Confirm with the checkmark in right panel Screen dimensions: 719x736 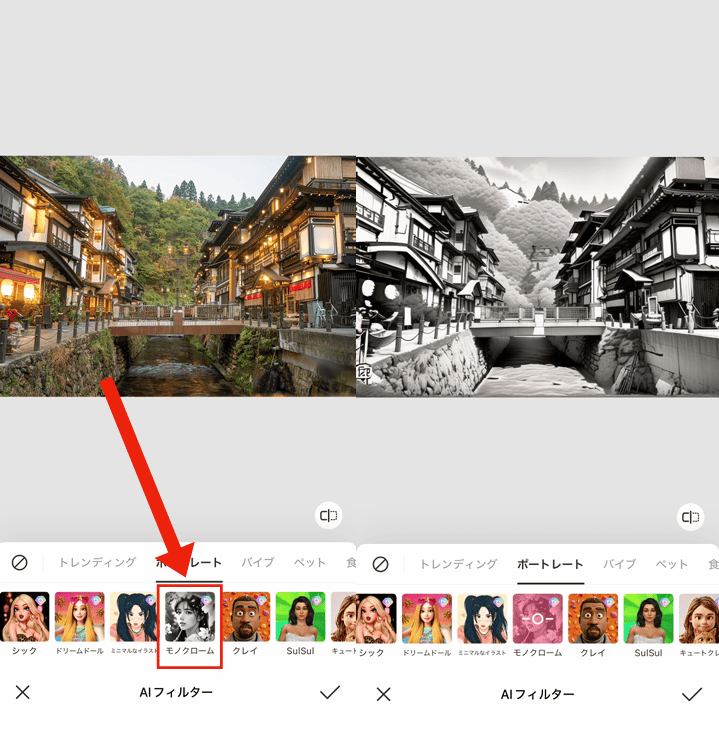point(691,693)
